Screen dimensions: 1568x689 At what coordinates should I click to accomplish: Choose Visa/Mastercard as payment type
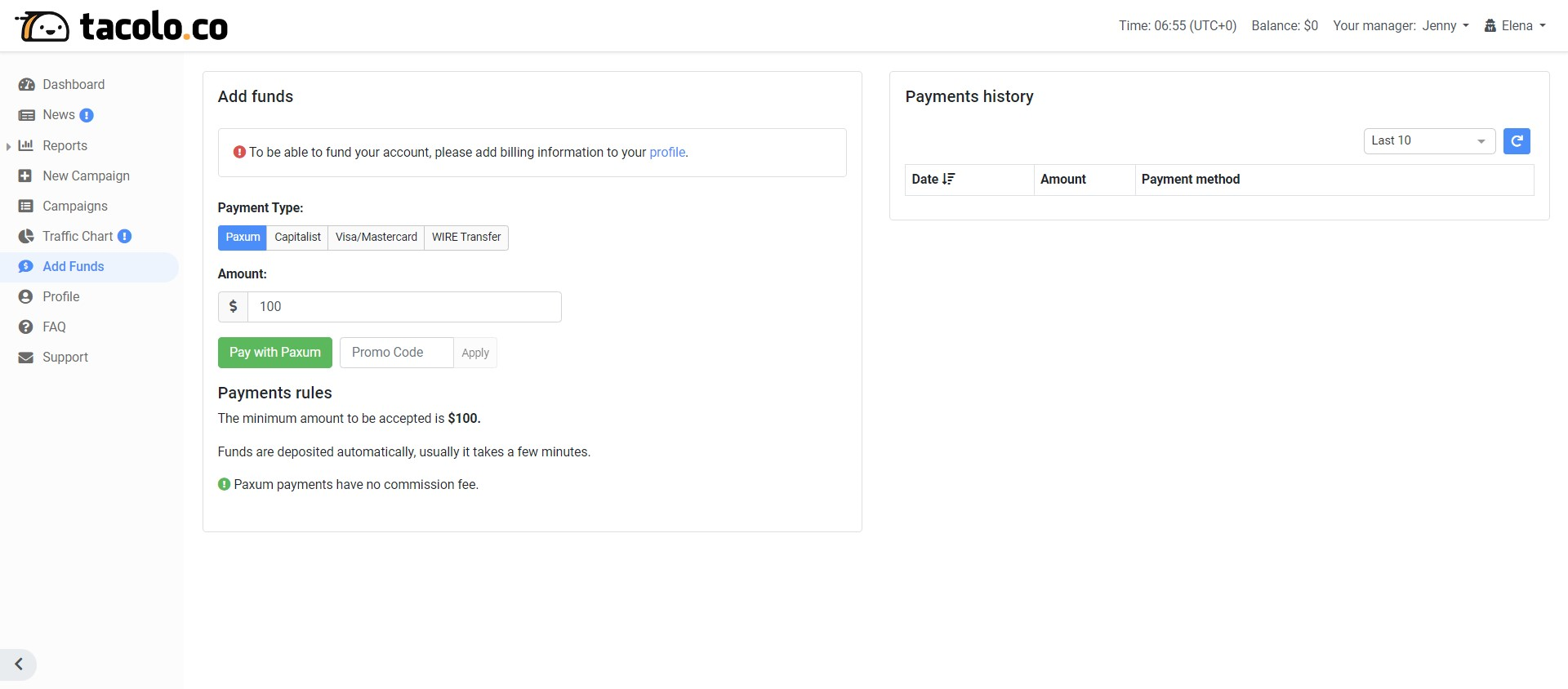pyautogui.click(x=376, y=238)
